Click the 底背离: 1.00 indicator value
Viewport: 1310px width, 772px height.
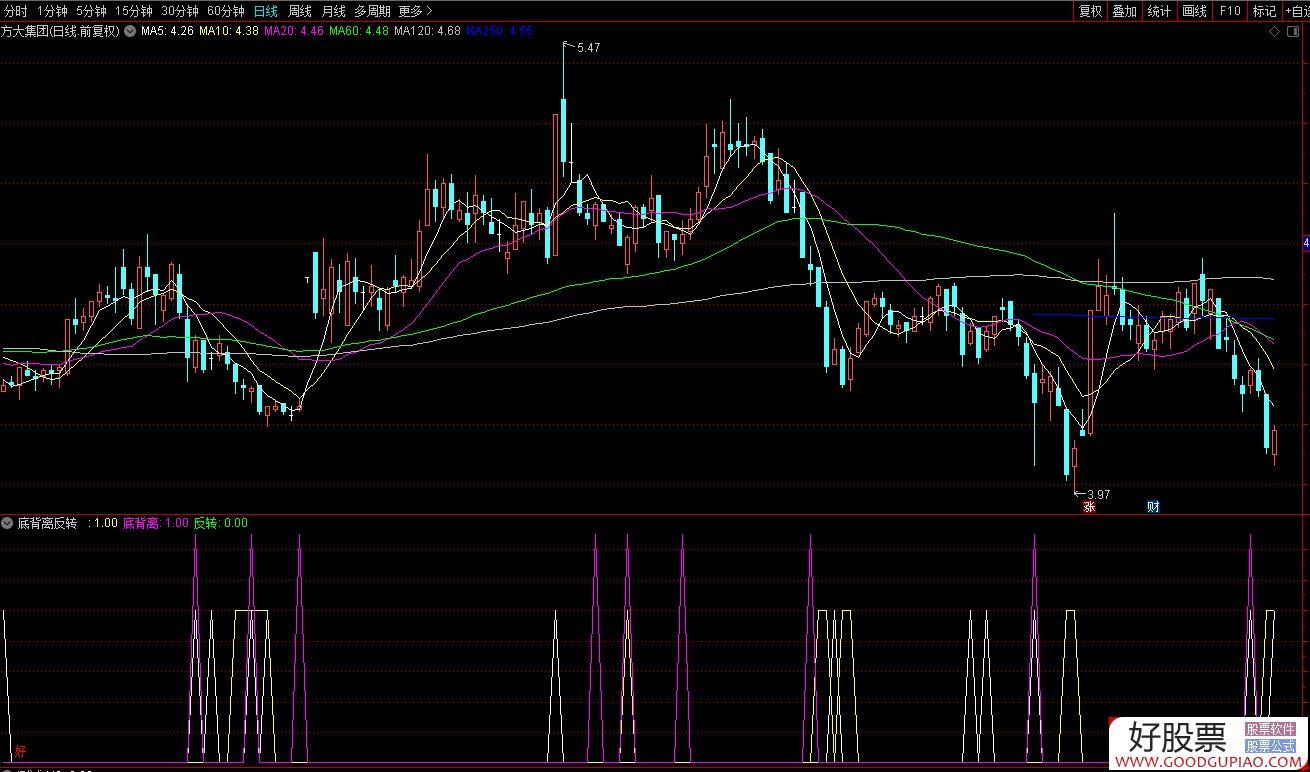(155, 523)
